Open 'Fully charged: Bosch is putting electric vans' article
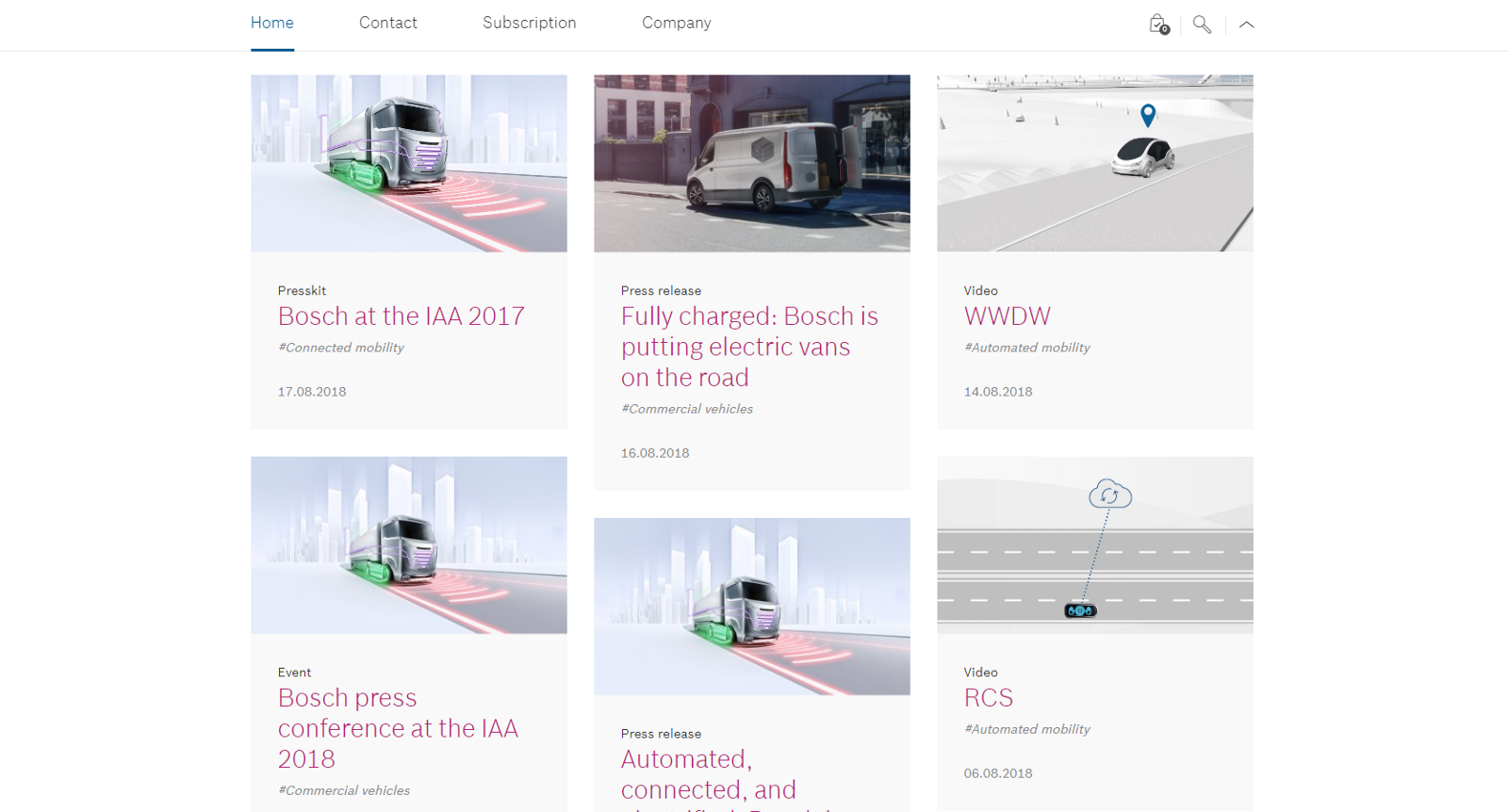 pos(749,347)
